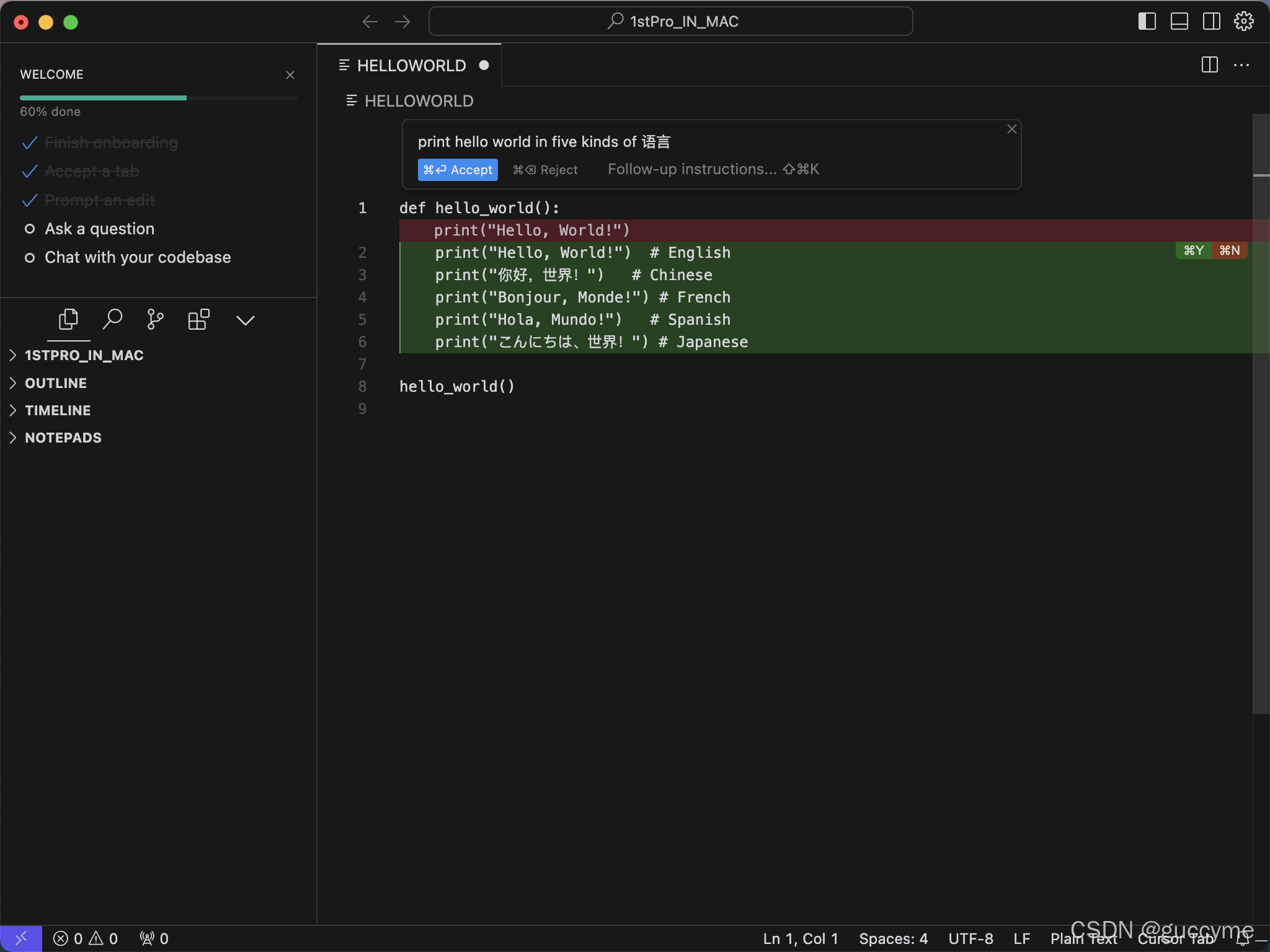Image resolution: width=1270 pixels, height=952 pixels.
Task: Open the Search magnifier view
Action: click(112, 320)
